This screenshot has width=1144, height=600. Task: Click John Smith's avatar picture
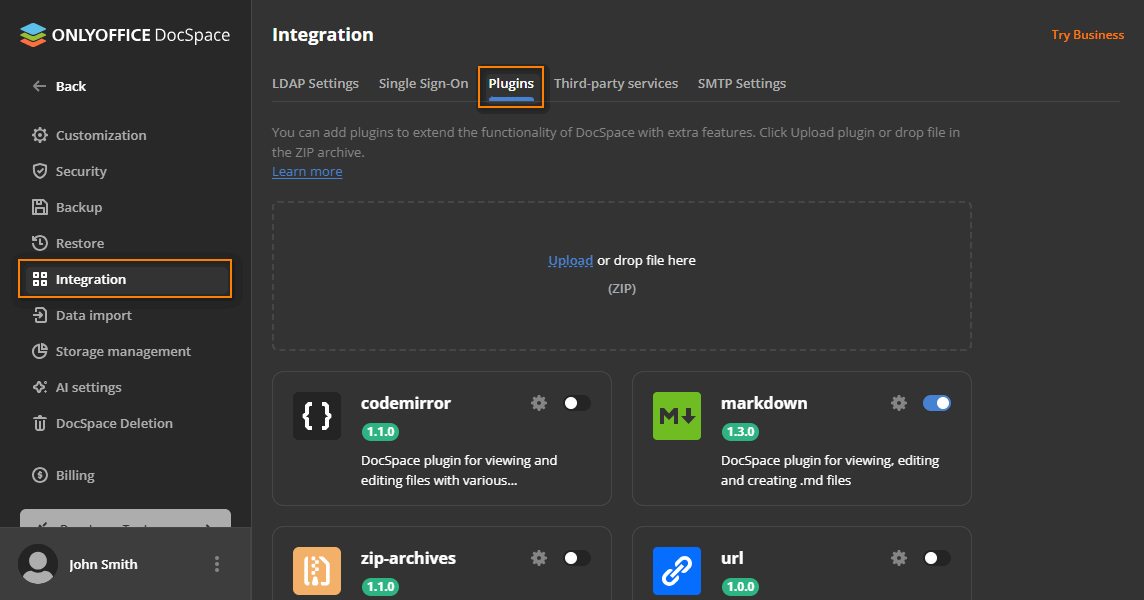(38, 564)
